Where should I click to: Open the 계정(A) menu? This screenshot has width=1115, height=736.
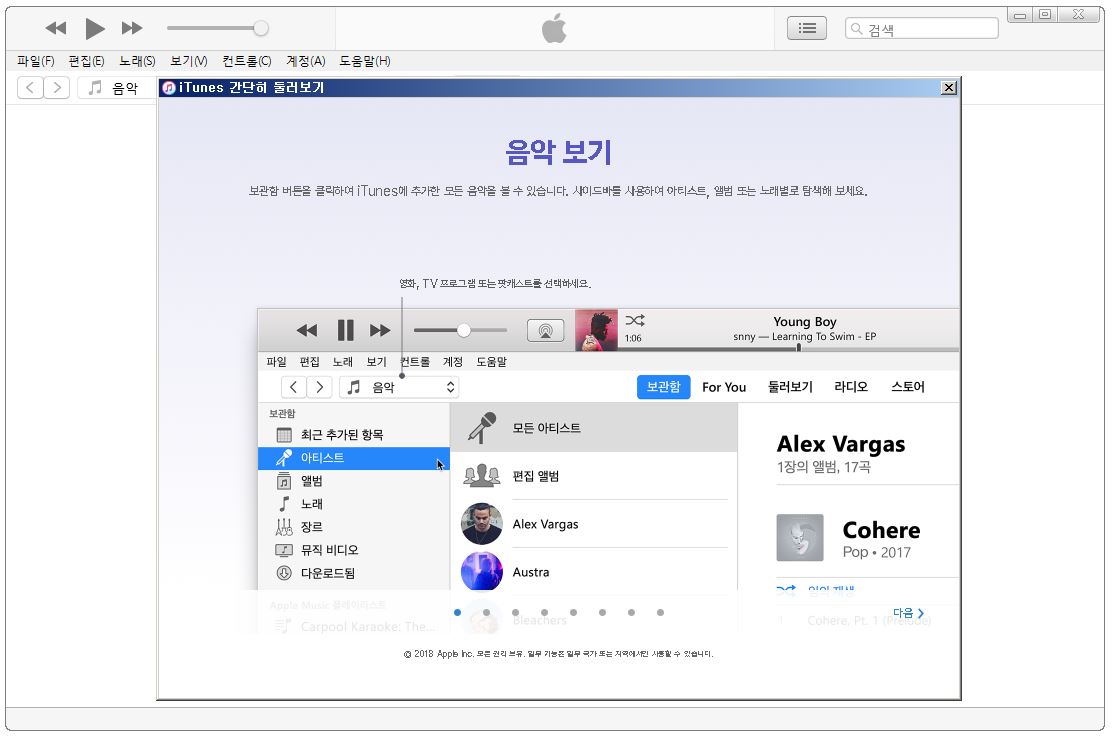pos(305,61)
